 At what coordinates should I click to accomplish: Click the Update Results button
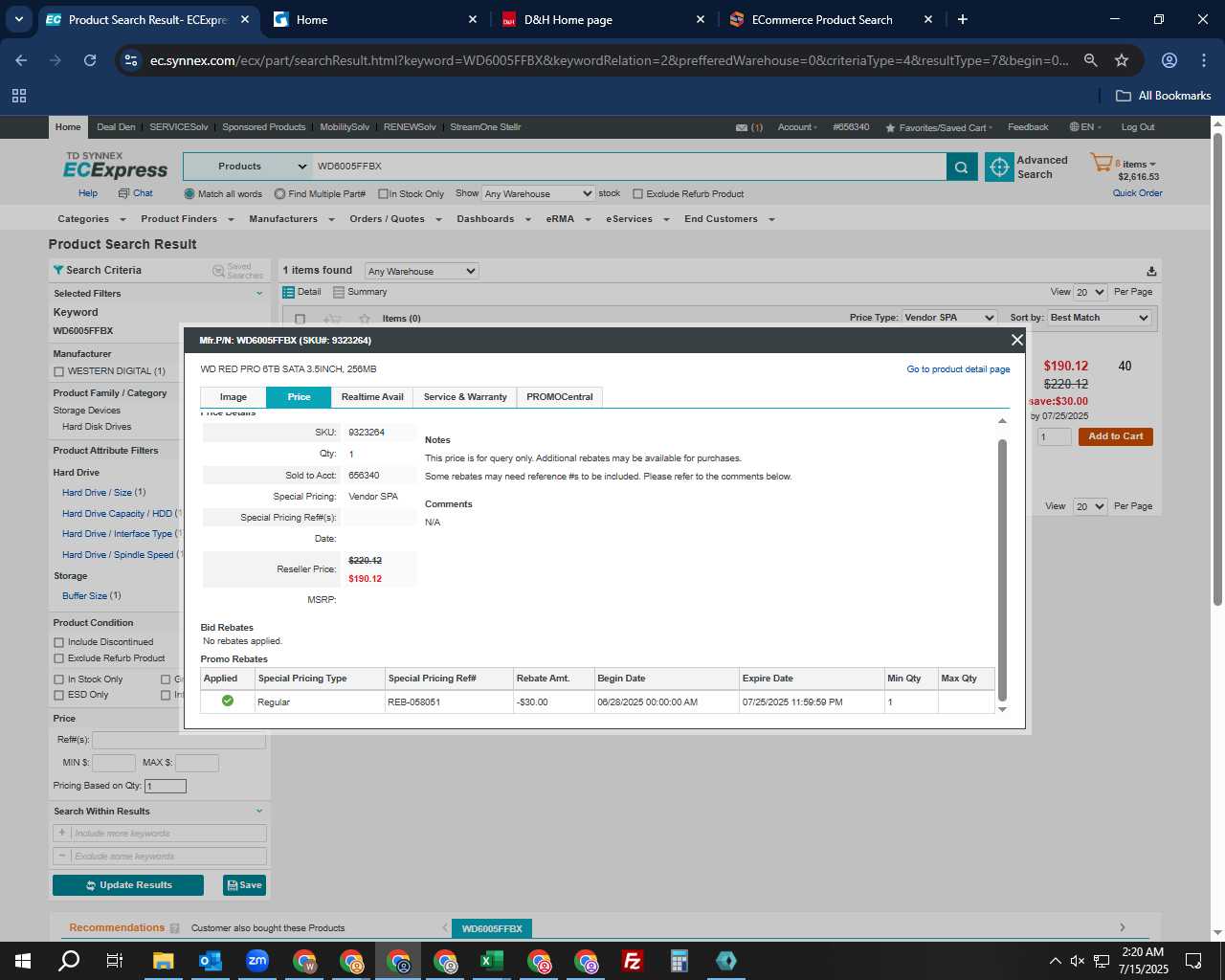pyautogui.click(x=128, y=885)
